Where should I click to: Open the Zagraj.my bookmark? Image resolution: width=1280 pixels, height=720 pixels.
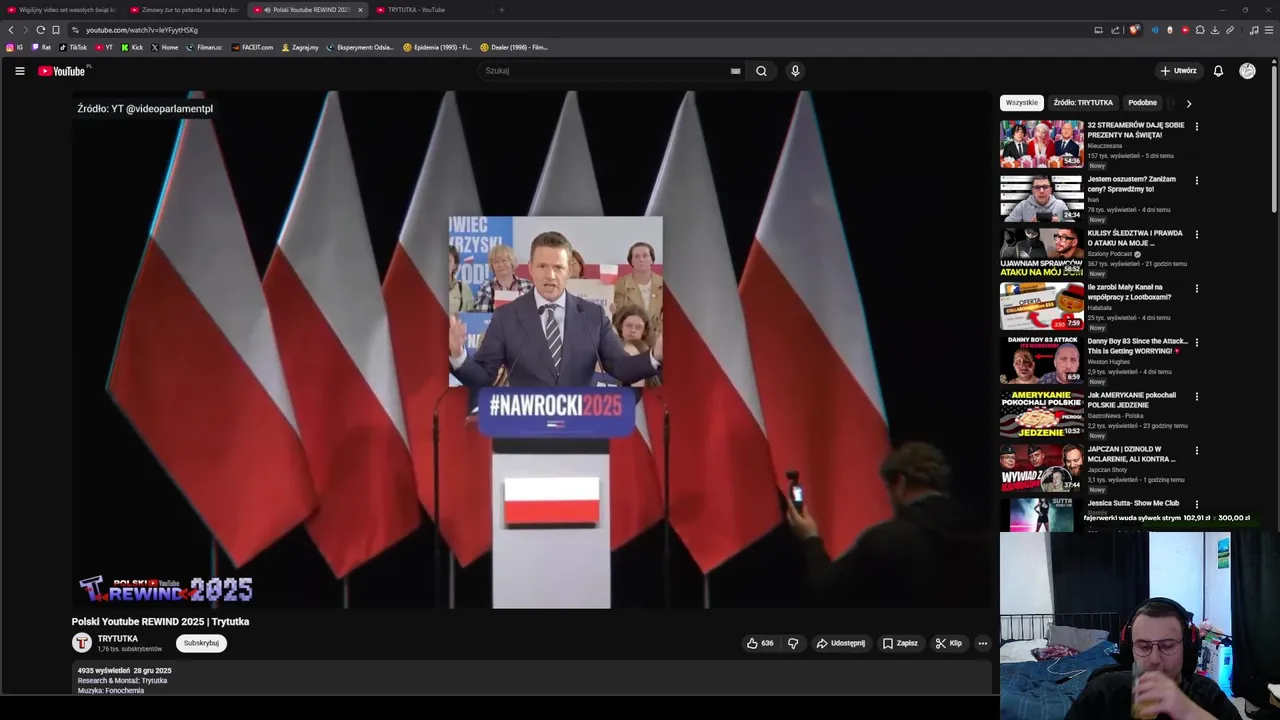[300, 47]
